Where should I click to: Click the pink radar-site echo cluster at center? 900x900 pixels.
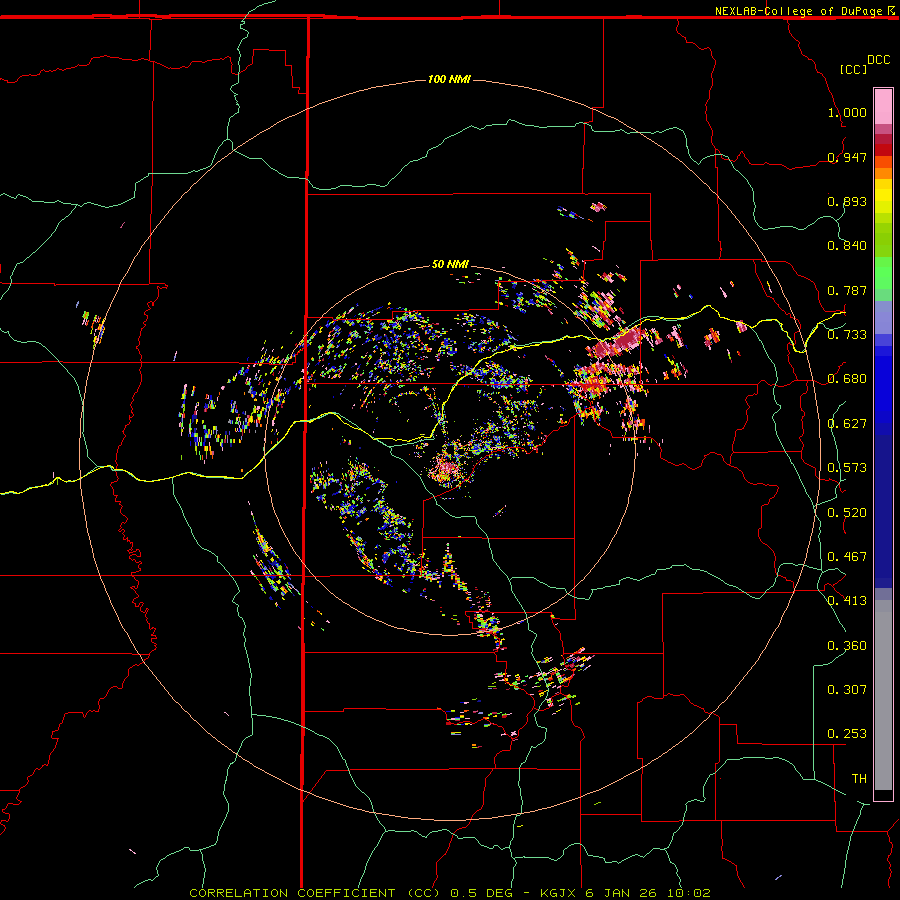tap(446, 470)
